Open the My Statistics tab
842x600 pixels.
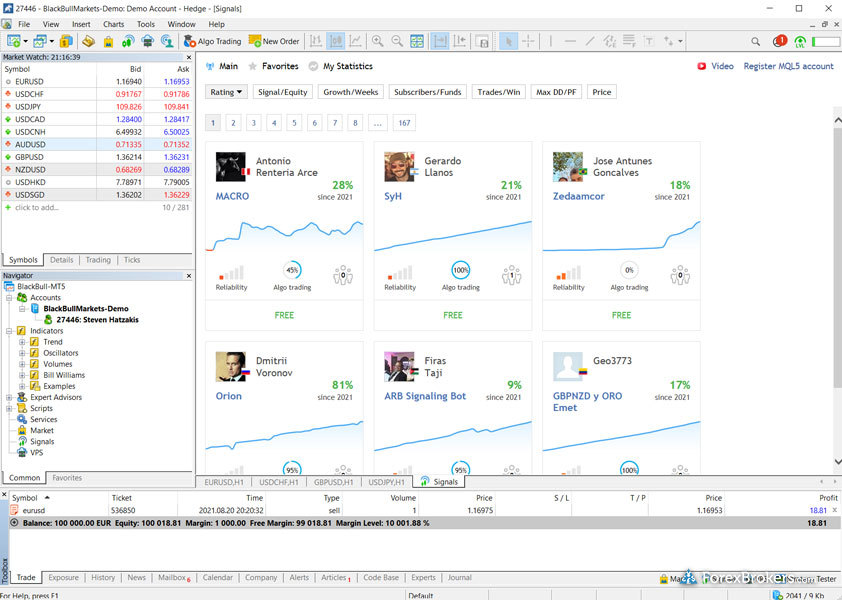[x=341, y=66]
